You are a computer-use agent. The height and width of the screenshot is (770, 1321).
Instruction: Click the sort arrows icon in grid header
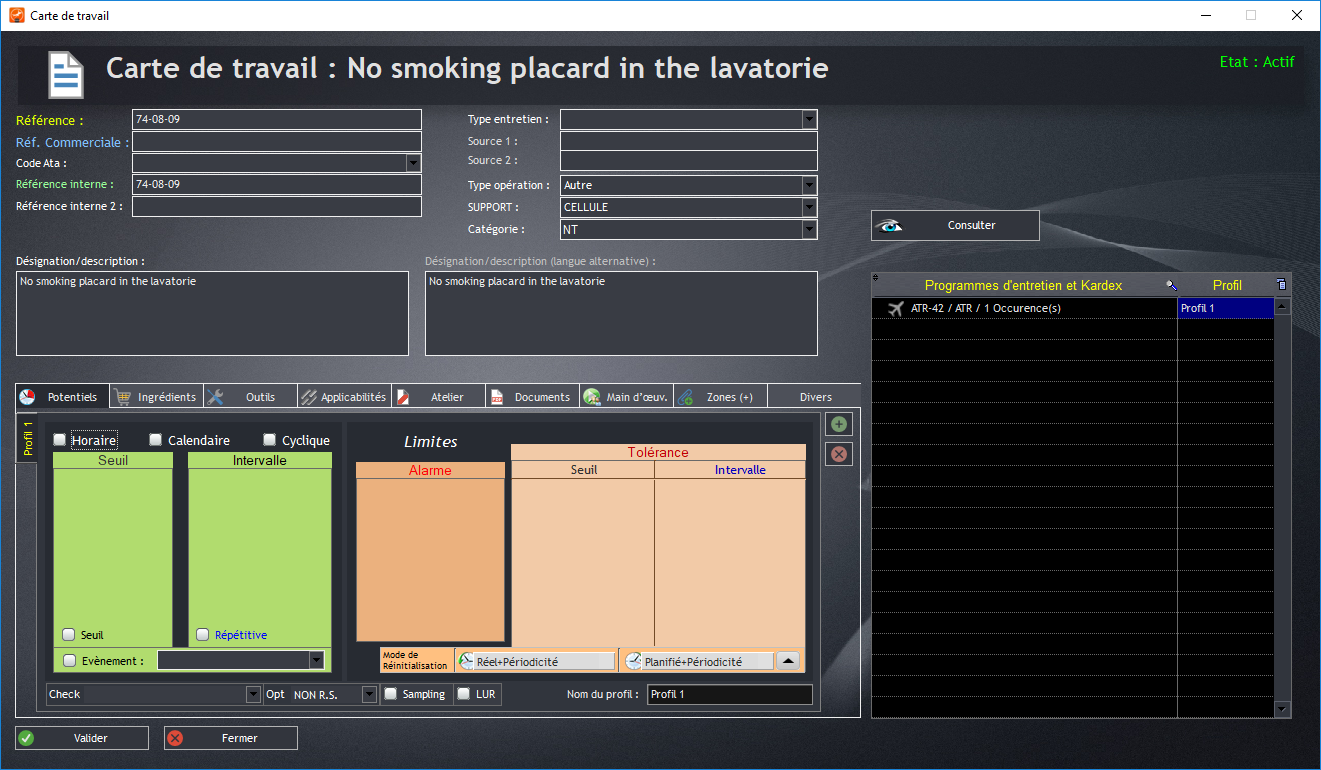875,278
